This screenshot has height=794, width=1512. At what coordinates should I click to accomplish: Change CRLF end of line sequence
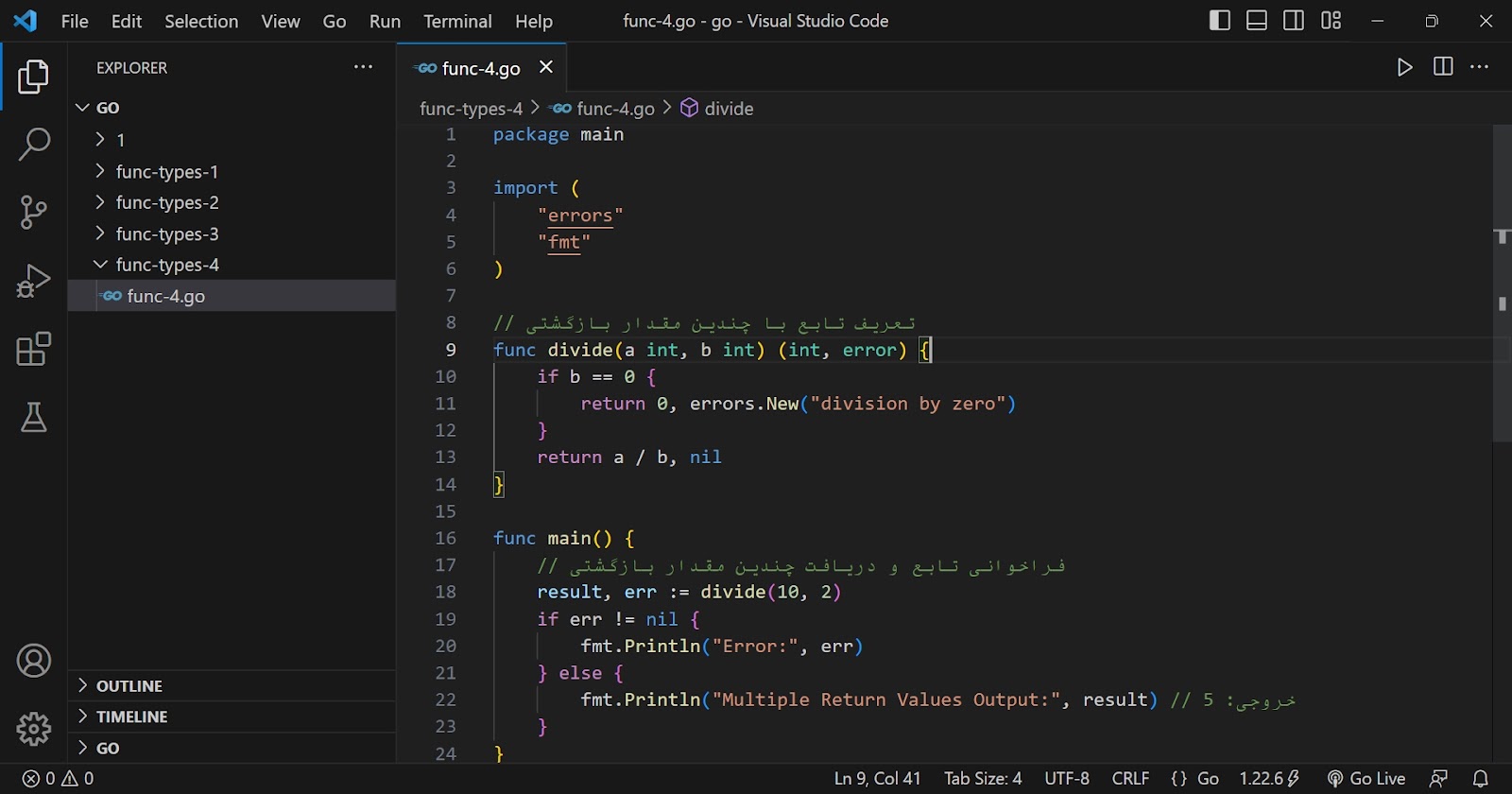tap(1130, 779)
